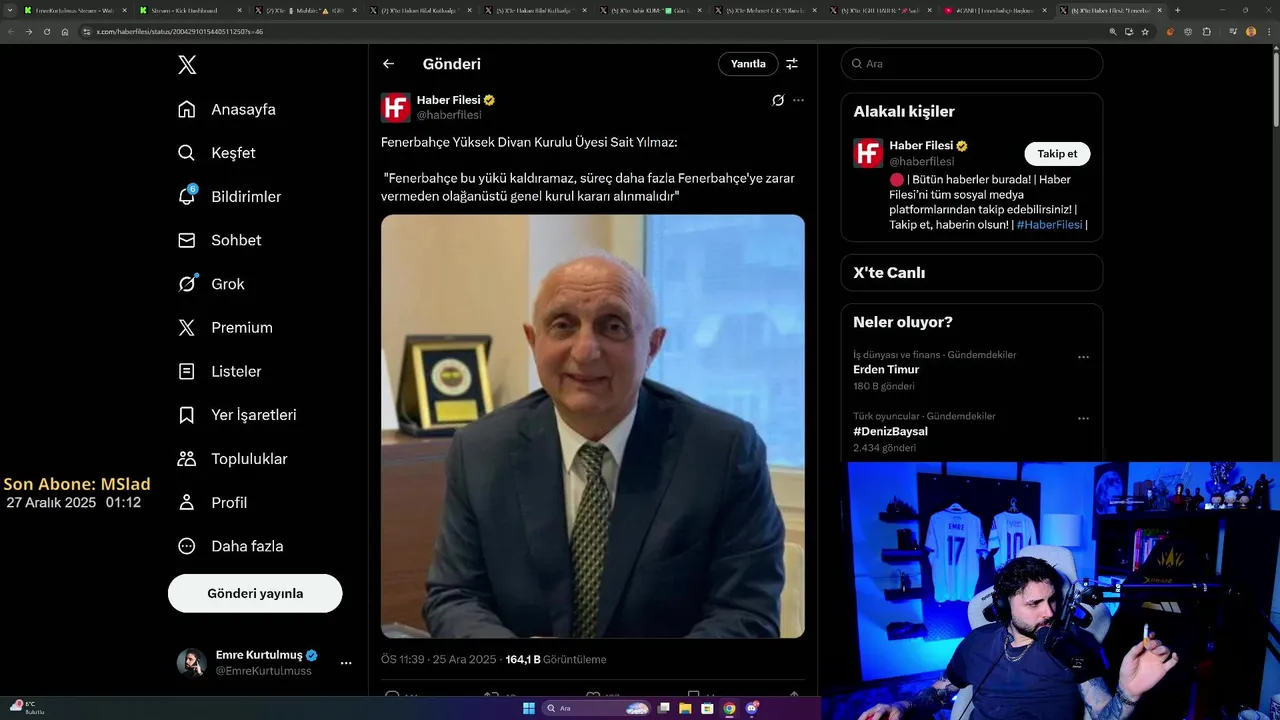The image size is (1280, 720).
Task: Click the Windows taskbar search box
Action: tap(596, 708)
